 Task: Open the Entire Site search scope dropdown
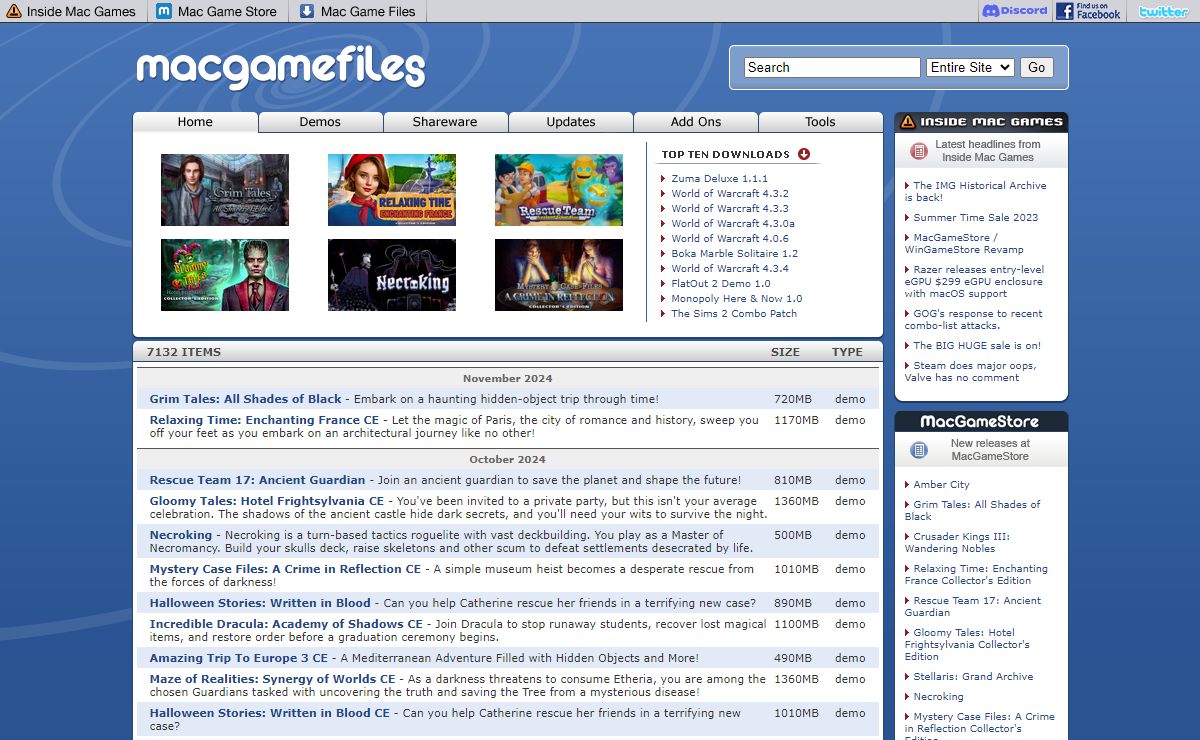point(970,67)
